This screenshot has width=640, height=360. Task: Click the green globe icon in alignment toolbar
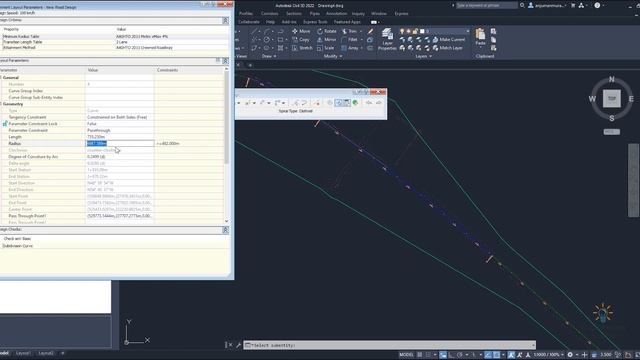[355, 103]
